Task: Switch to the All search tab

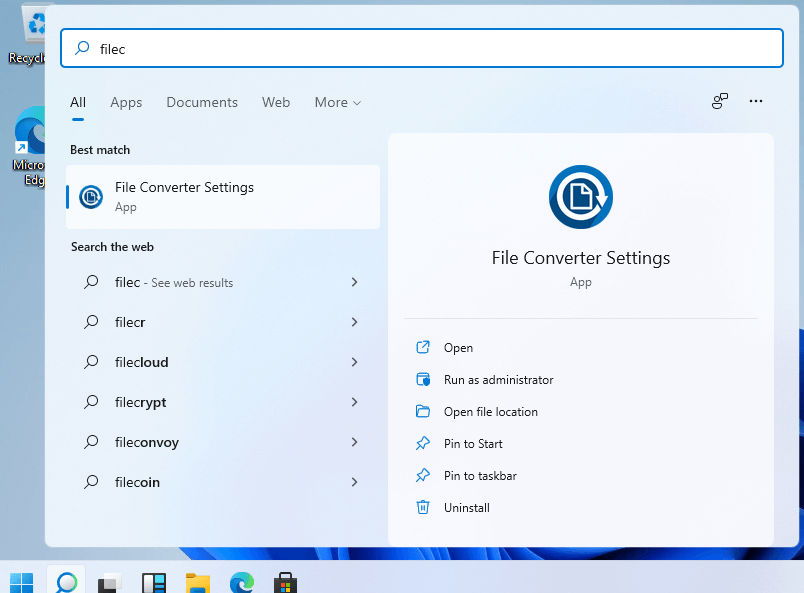Action: tap(78, 103)
